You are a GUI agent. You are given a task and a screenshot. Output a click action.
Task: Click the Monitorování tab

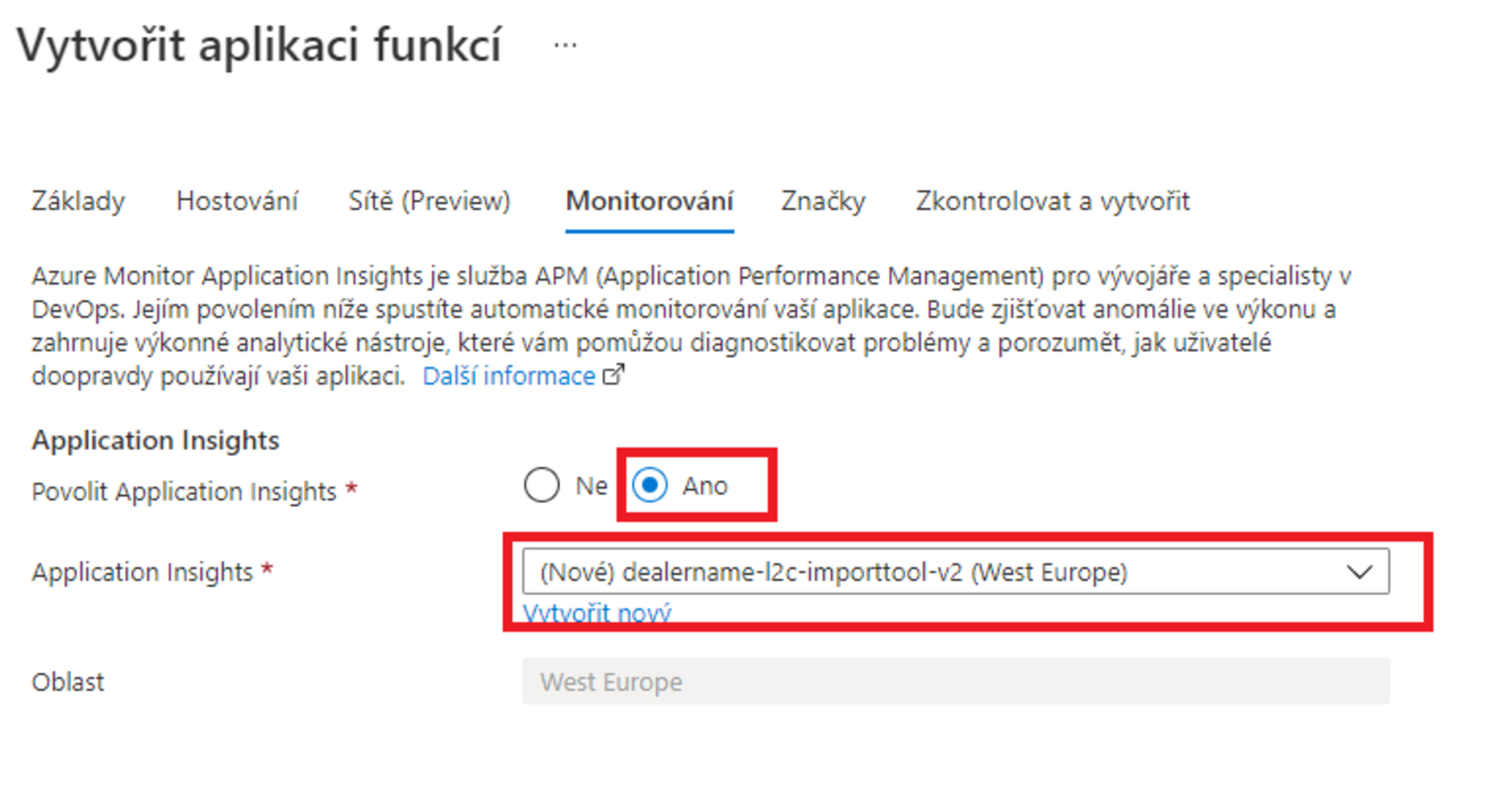pos(649,201)
